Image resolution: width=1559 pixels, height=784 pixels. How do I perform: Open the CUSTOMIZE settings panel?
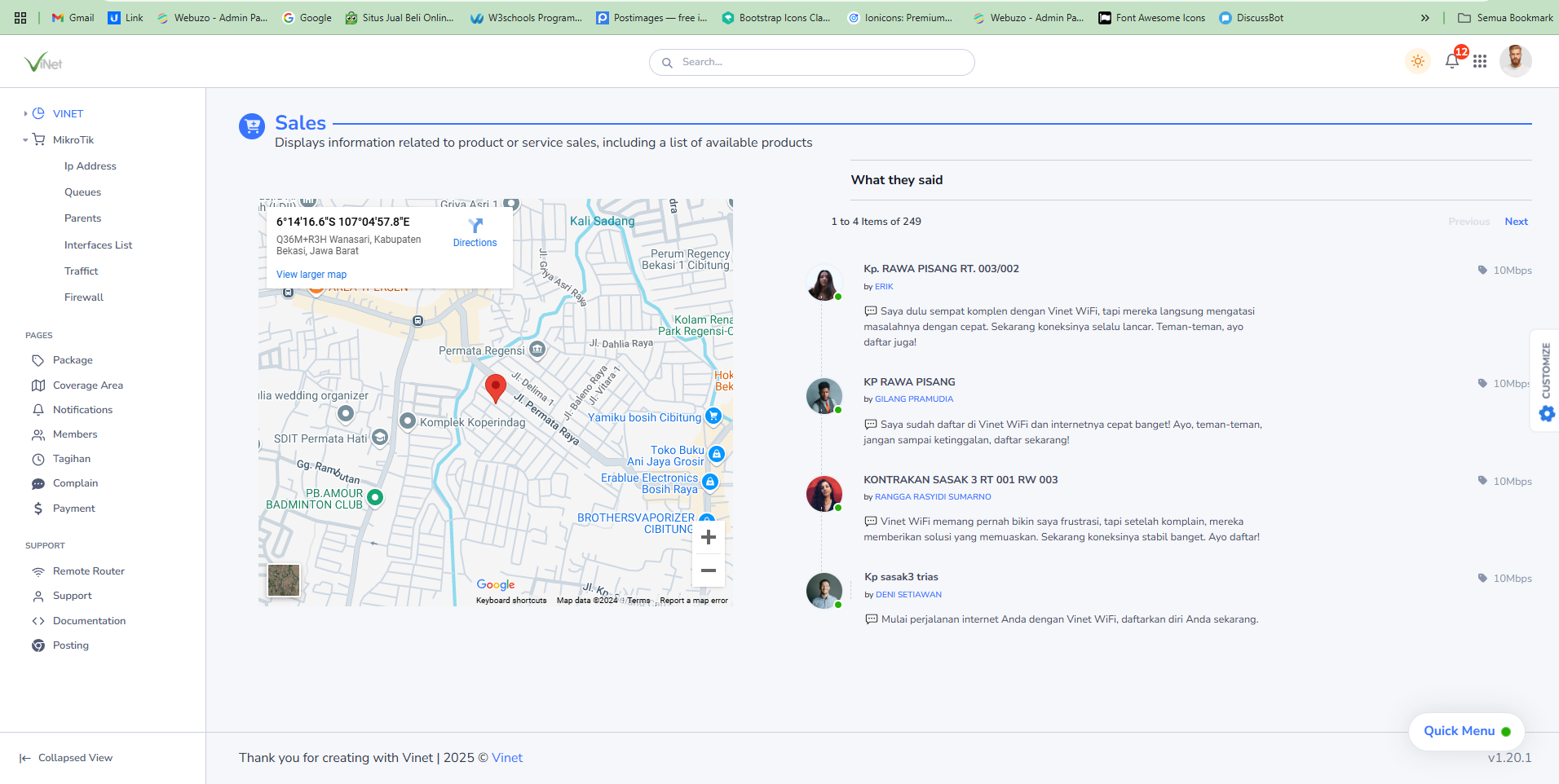[1546, 381]
